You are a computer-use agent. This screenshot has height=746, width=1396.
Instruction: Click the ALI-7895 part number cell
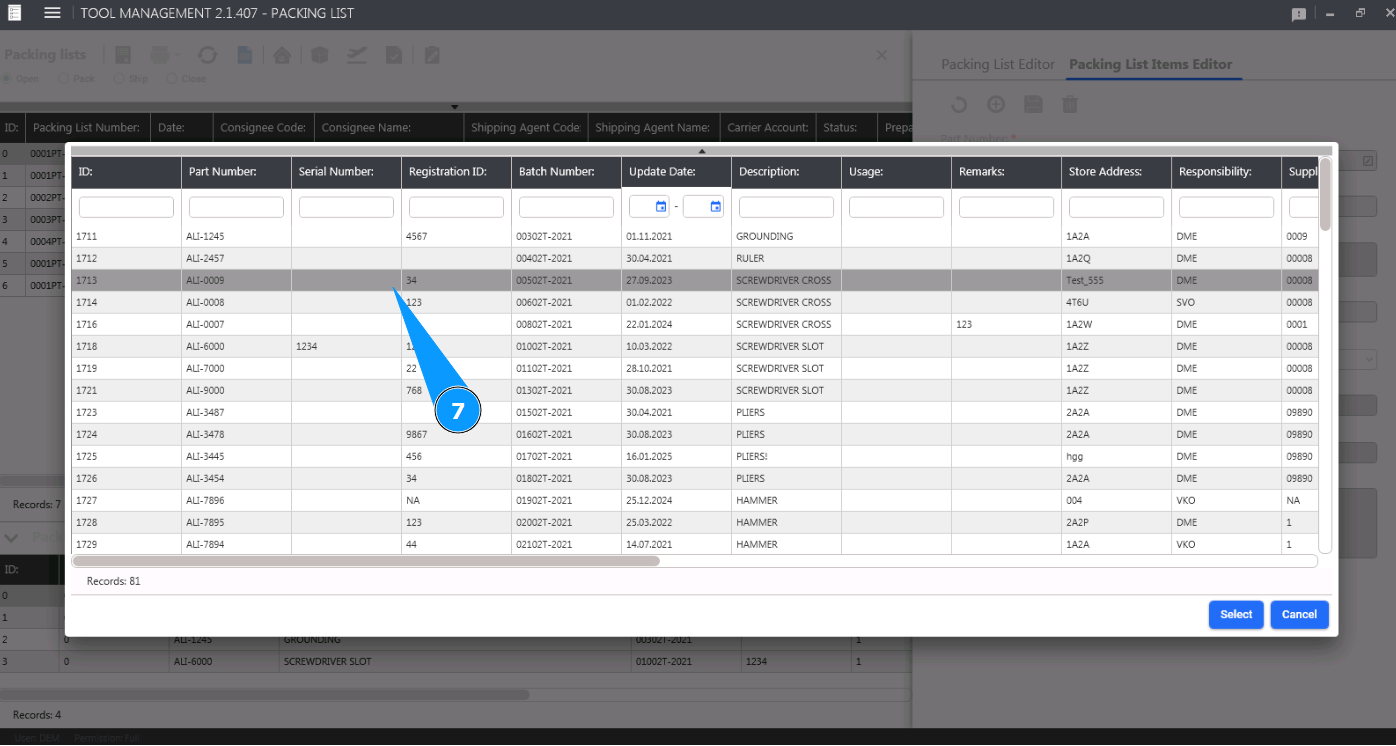(236, 523)
